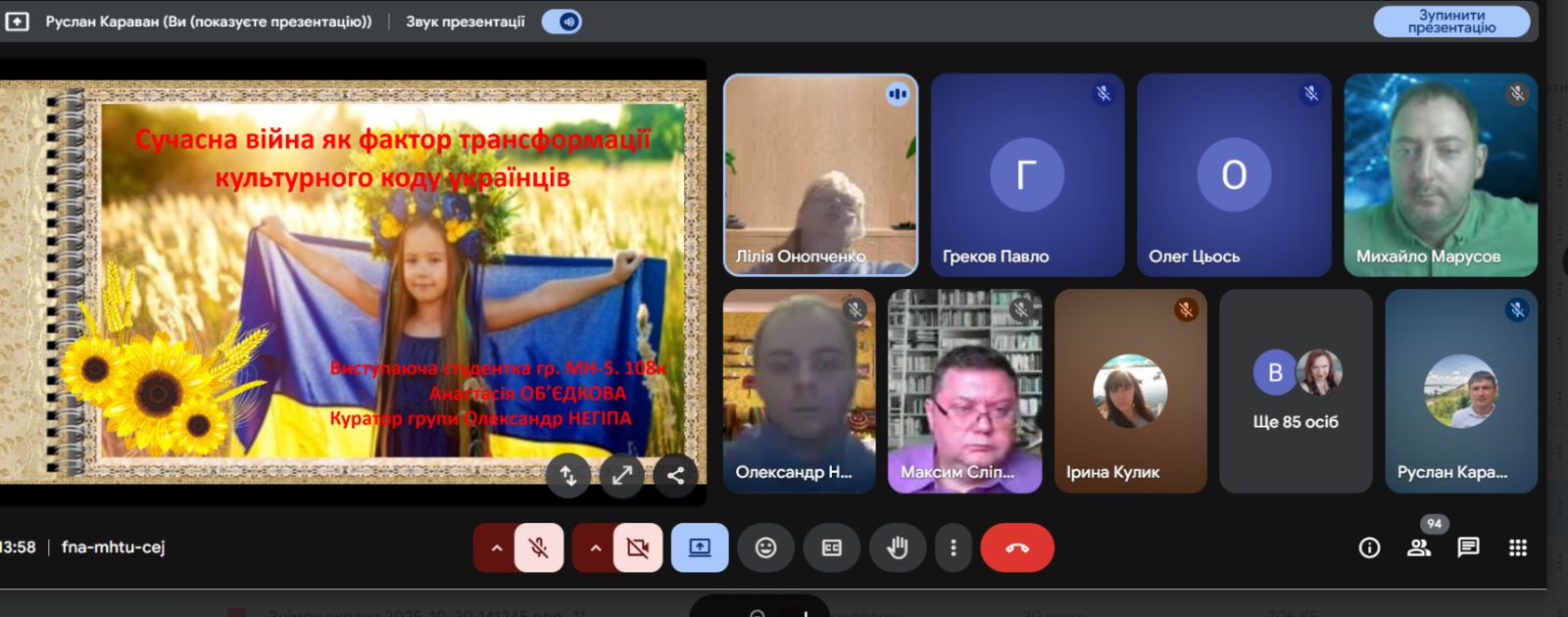Expand the camera video settings arrow
This screenshot has width=1568, height=617.
pyautogui.click(x=595, y=547)
